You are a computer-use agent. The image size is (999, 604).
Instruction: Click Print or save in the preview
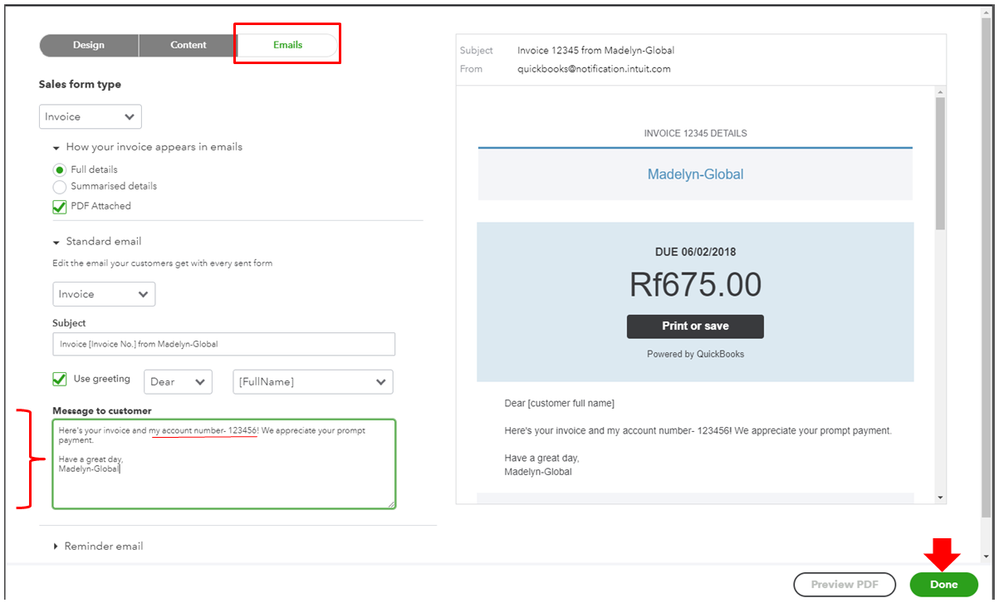tap(695, 326)
